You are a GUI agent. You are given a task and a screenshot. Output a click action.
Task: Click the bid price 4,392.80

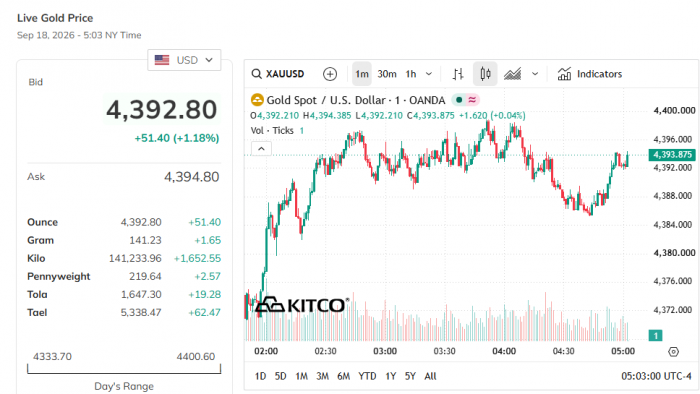[161, 109]
